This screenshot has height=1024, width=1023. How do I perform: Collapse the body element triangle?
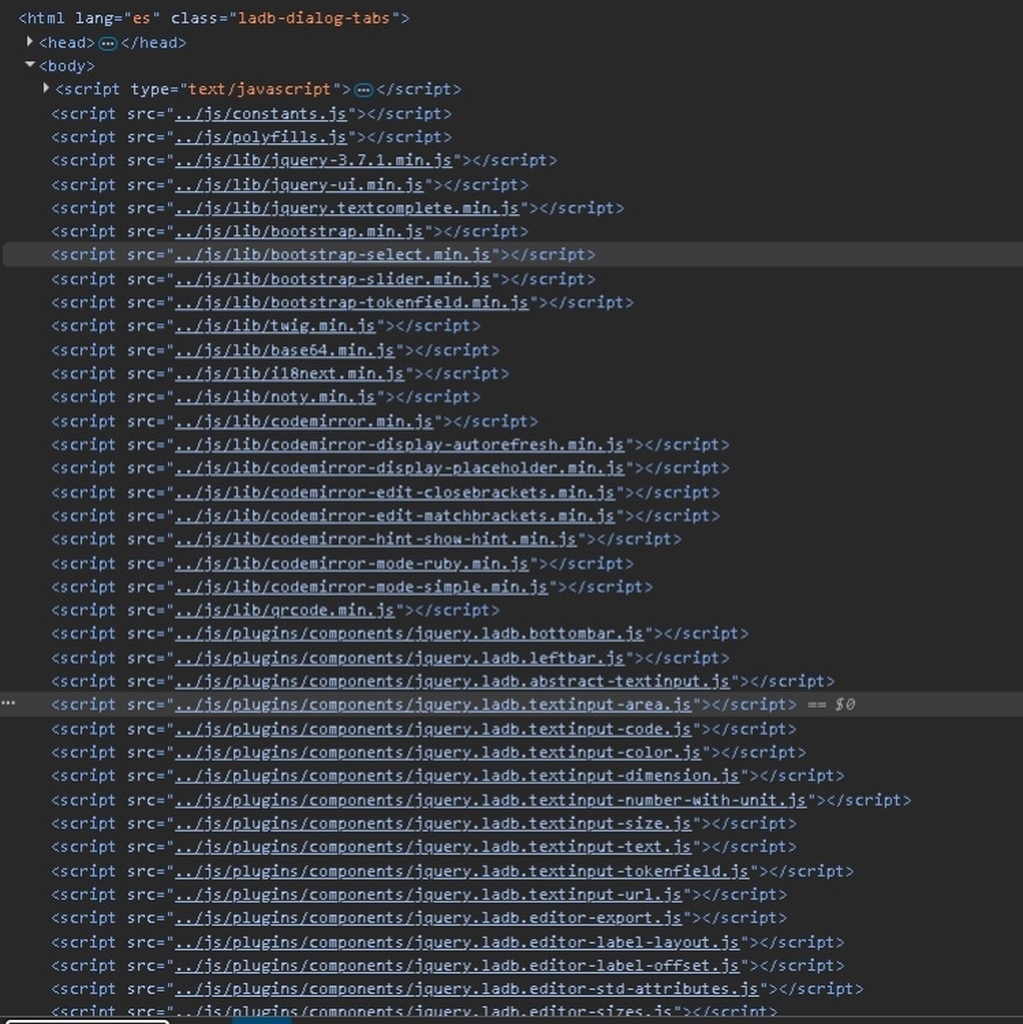coord(30,66)
